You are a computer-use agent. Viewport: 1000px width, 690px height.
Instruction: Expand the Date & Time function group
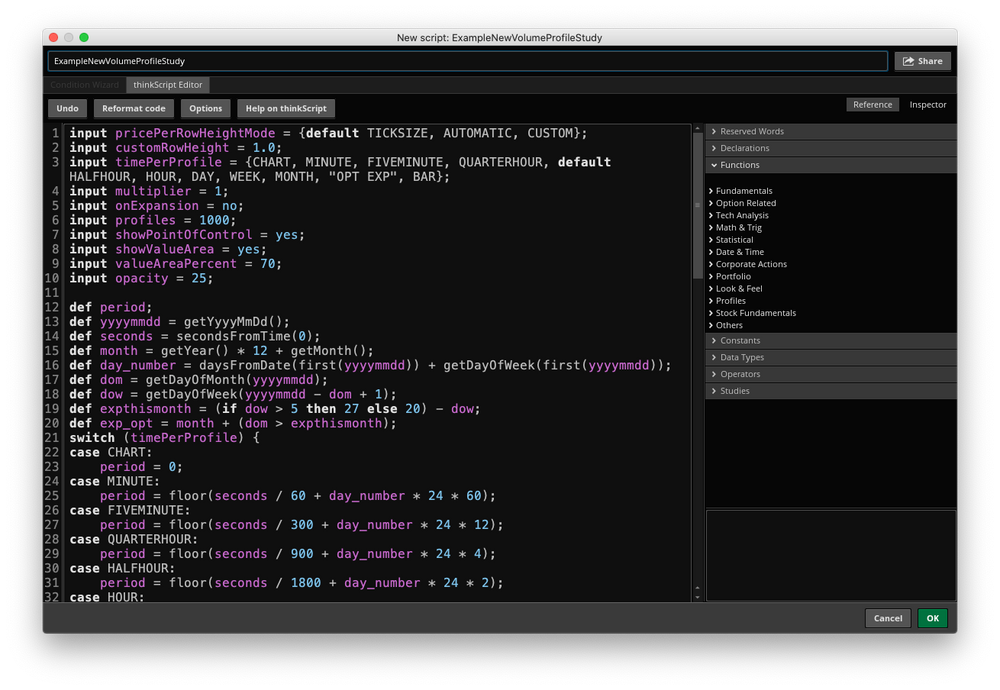click(739, 252)
